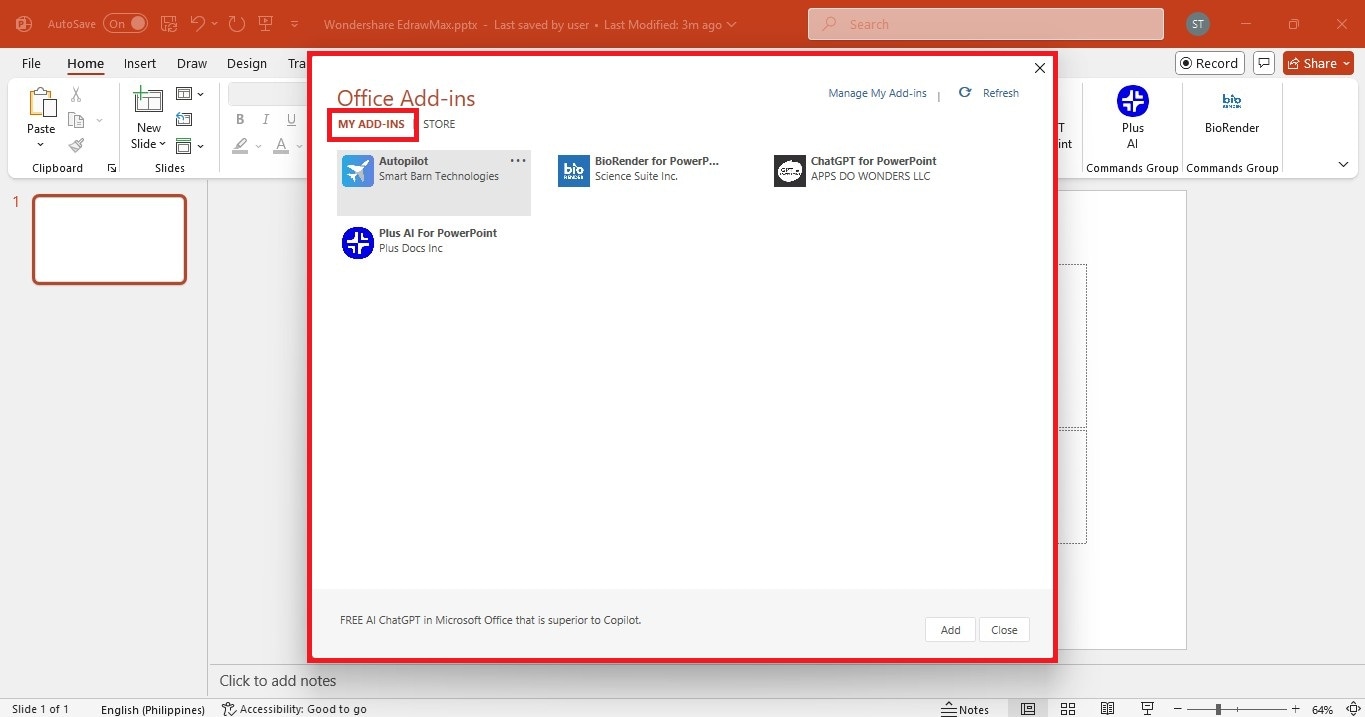Collapse the ribbon with the chevron arrow
Viewport: 1365px width, 717px height.
pyautogui.click(x=1343, y=165)
